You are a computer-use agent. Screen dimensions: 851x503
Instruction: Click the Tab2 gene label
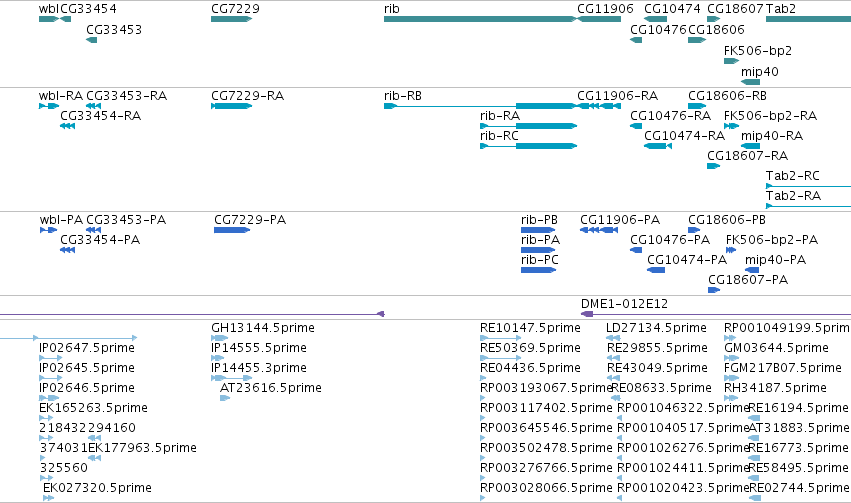tap(781, 9)
